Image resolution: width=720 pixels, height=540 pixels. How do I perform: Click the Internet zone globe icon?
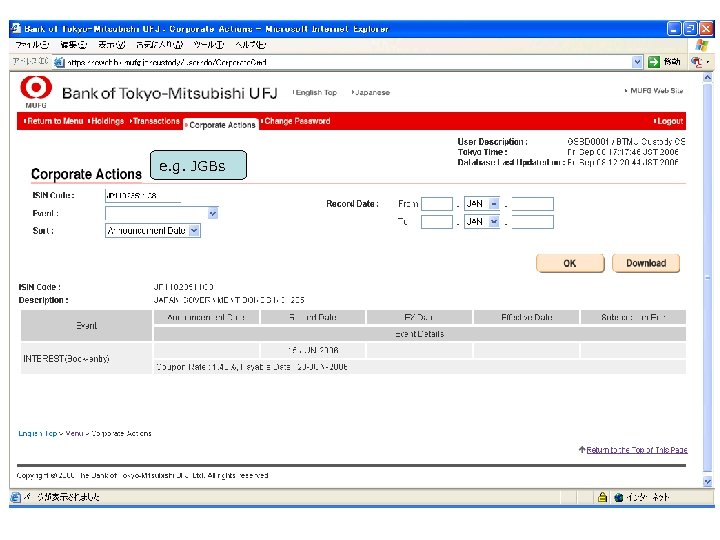coord(619,497)
